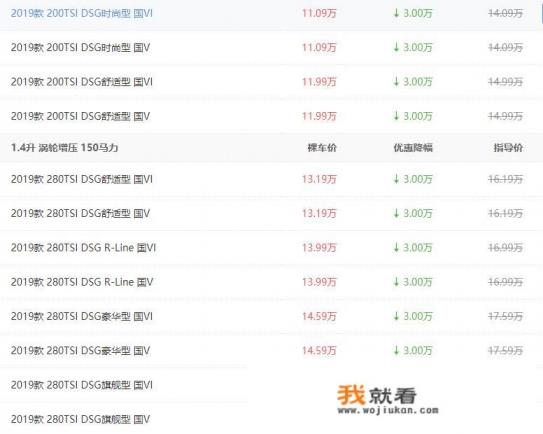The width and height of the screenshot is (543, 434).
Task: Click 16.99万 guide price for 280TSI R-Line 国V
Action: click(506, 282)
